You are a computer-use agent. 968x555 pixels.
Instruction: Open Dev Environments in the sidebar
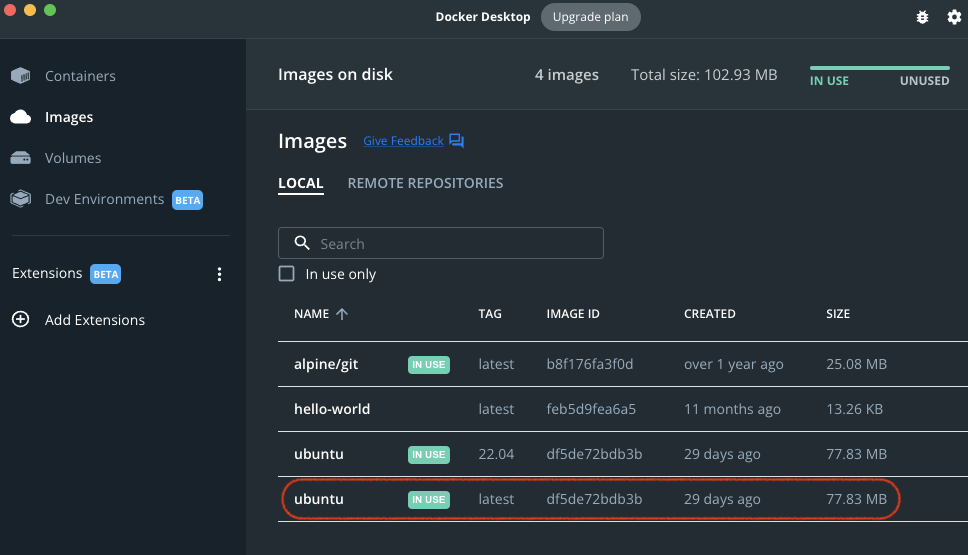tap(104, 199)
